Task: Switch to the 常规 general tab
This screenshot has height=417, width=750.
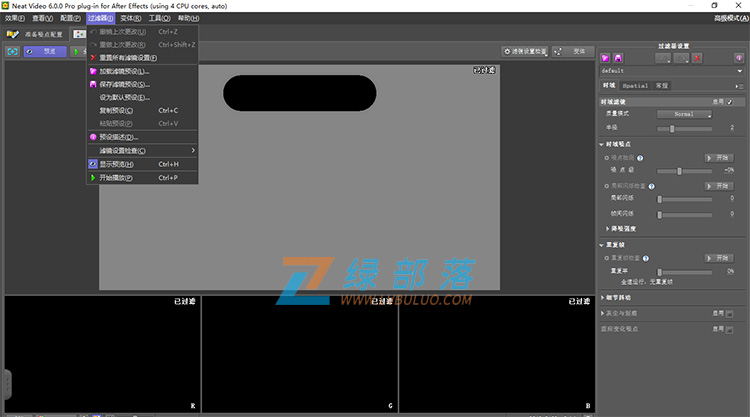Action: 662,86
